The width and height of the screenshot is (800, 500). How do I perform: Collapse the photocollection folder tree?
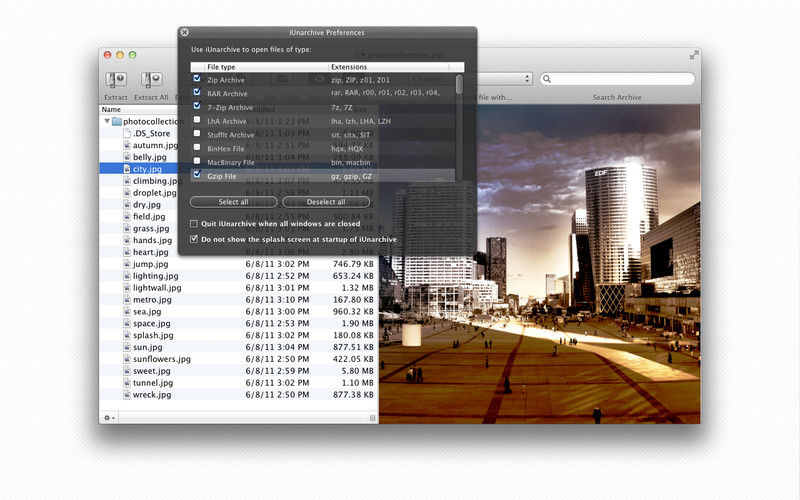107,121
